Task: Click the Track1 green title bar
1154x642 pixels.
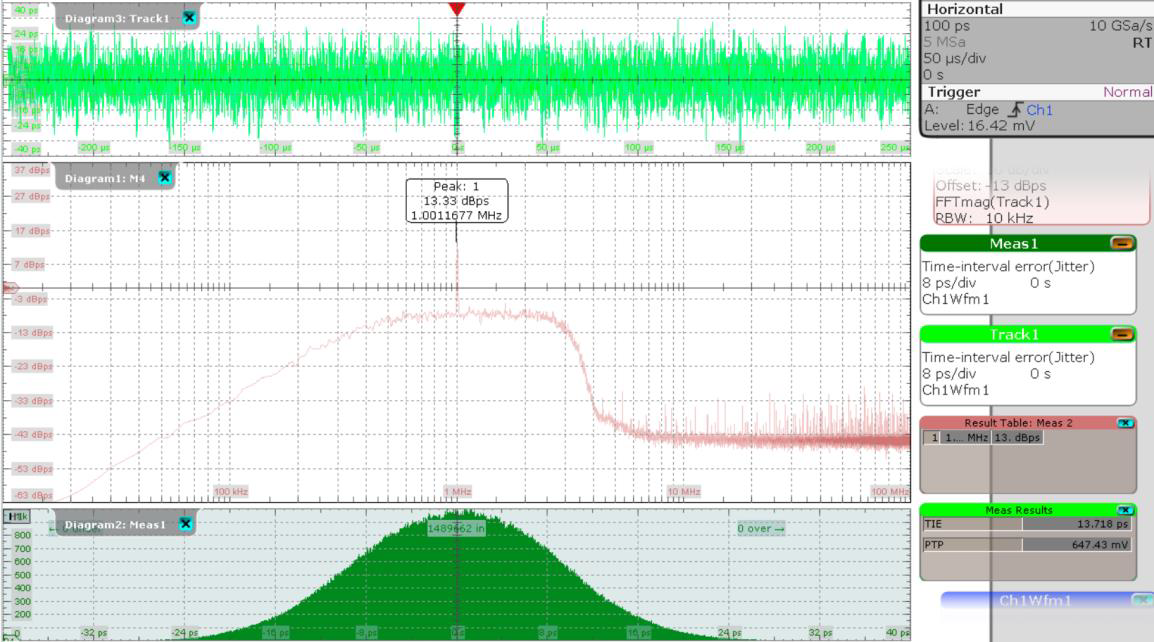Action: (1015, 334)
